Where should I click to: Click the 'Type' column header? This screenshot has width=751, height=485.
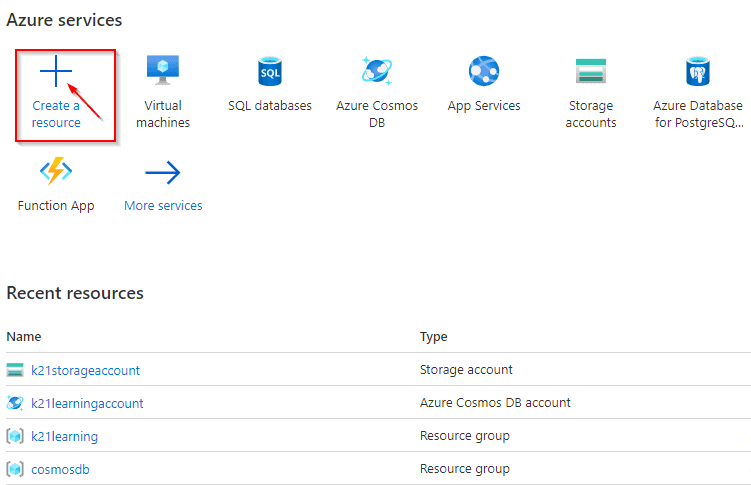(x=433, y=337)
